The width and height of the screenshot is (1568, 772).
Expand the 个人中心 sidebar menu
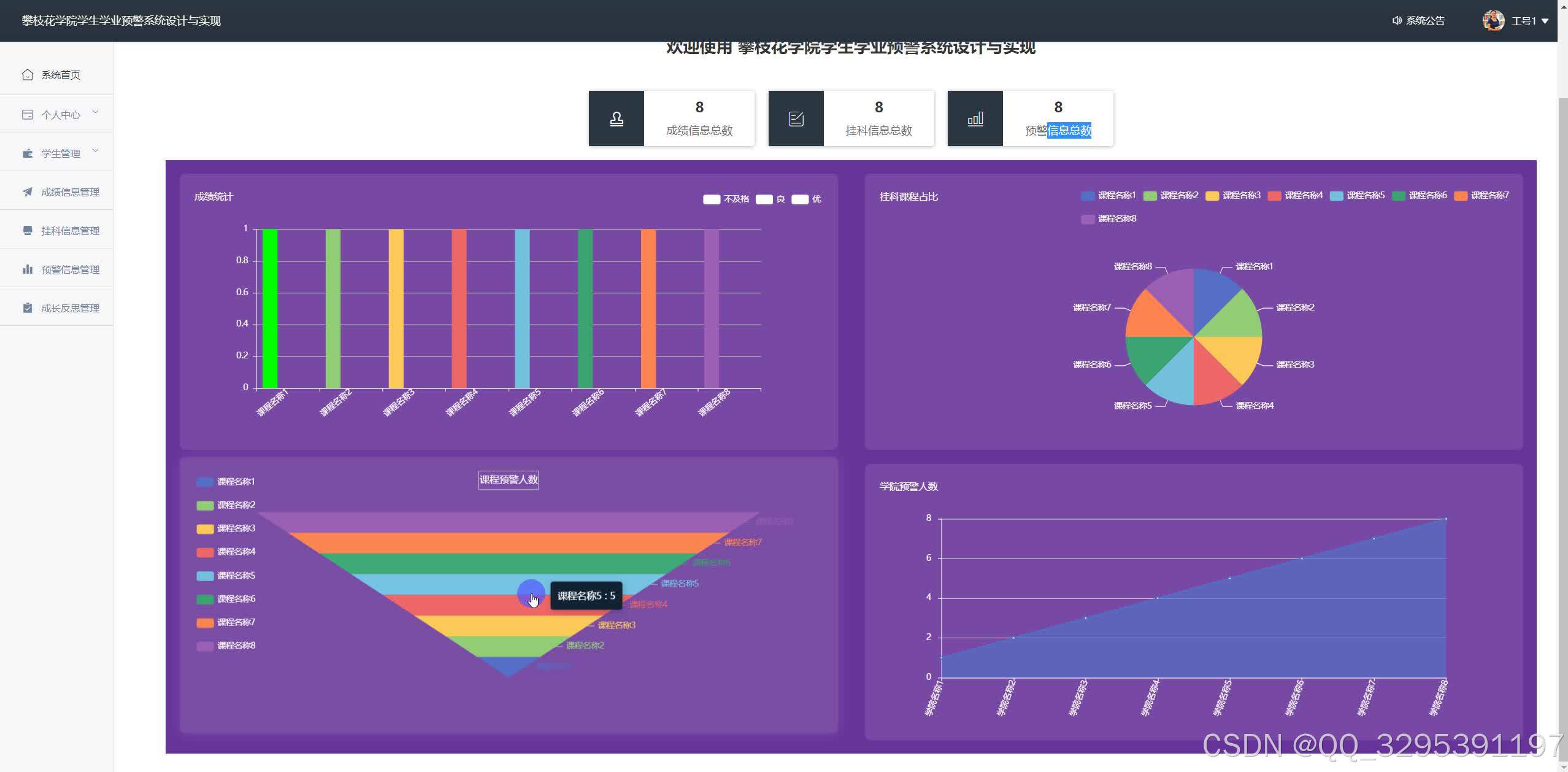60,115
